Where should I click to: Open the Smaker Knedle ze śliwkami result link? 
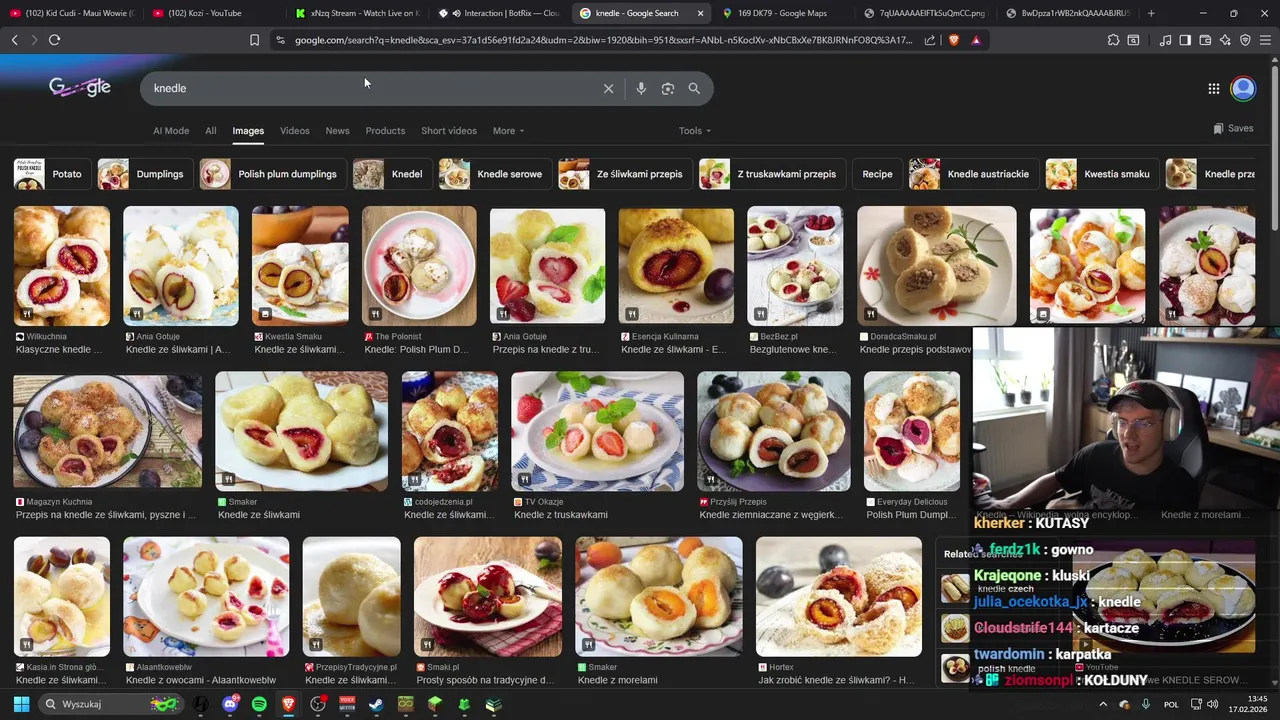click(x=259, y=515)
